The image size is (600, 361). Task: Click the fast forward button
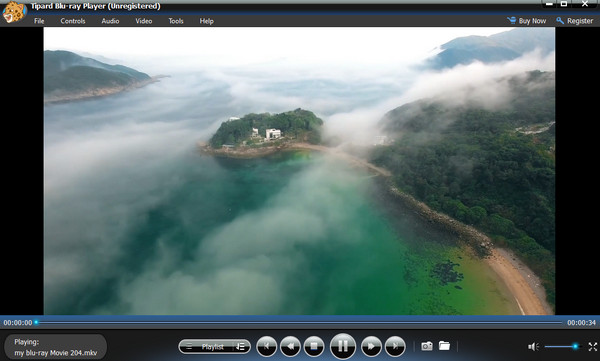[371, 346]
